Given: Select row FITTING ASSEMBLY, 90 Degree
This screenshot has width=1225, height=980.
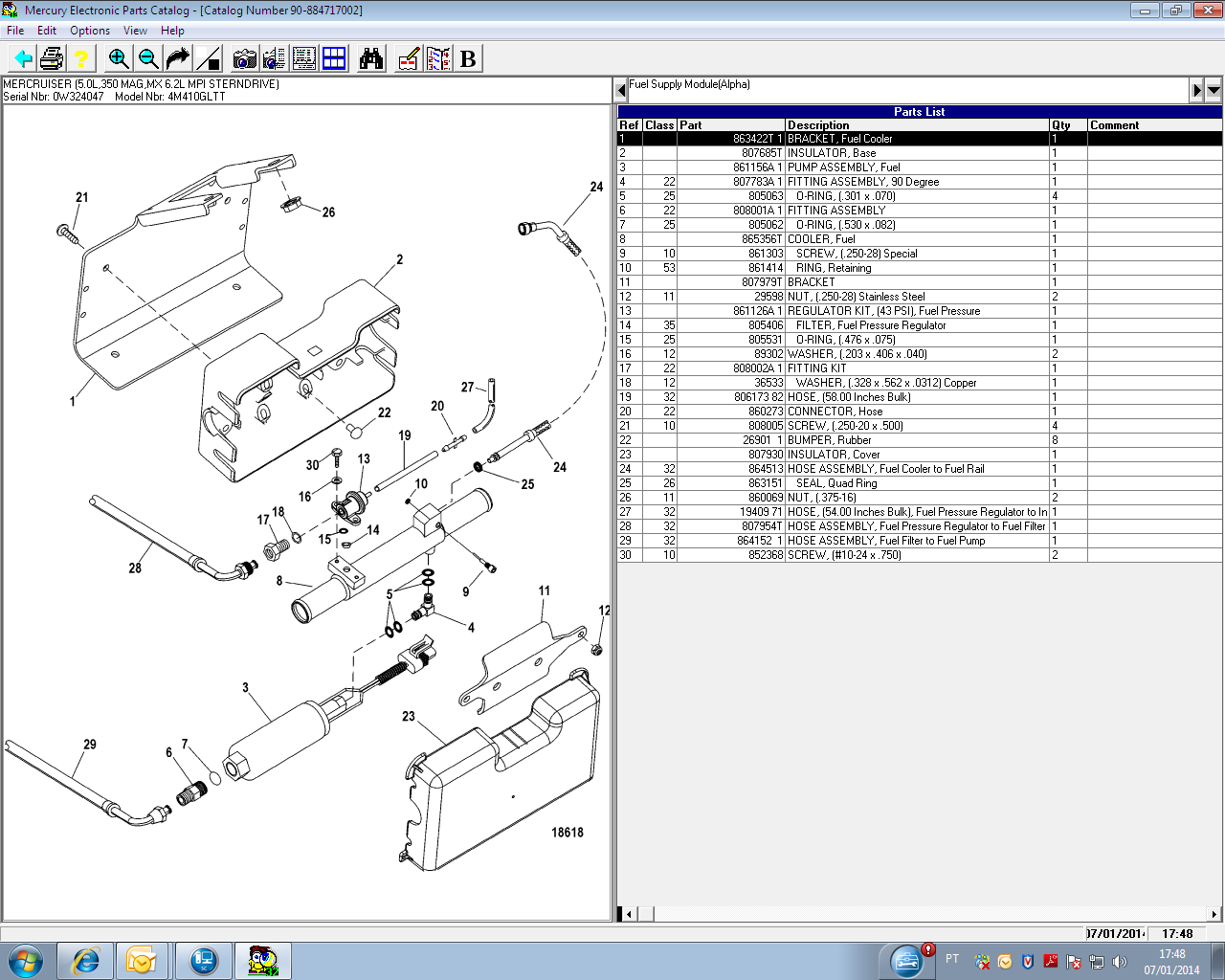Looking at the screenshot, I should click(x=920, y=182).
